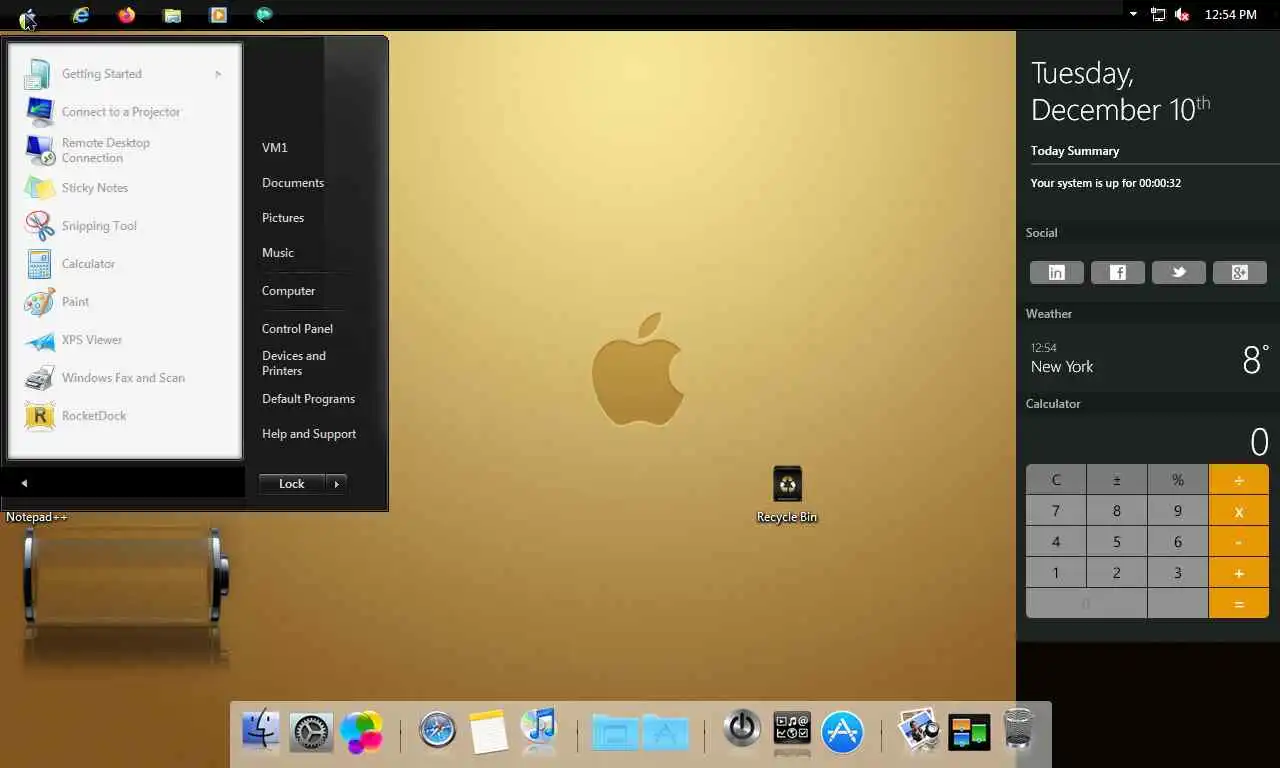Open Connect to a Projector

(124, 112)
